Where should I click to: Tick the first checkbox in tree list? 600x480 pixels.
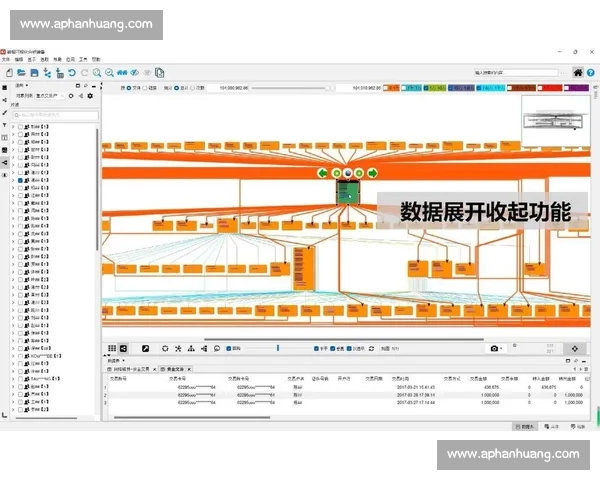[x=21, y=128]
